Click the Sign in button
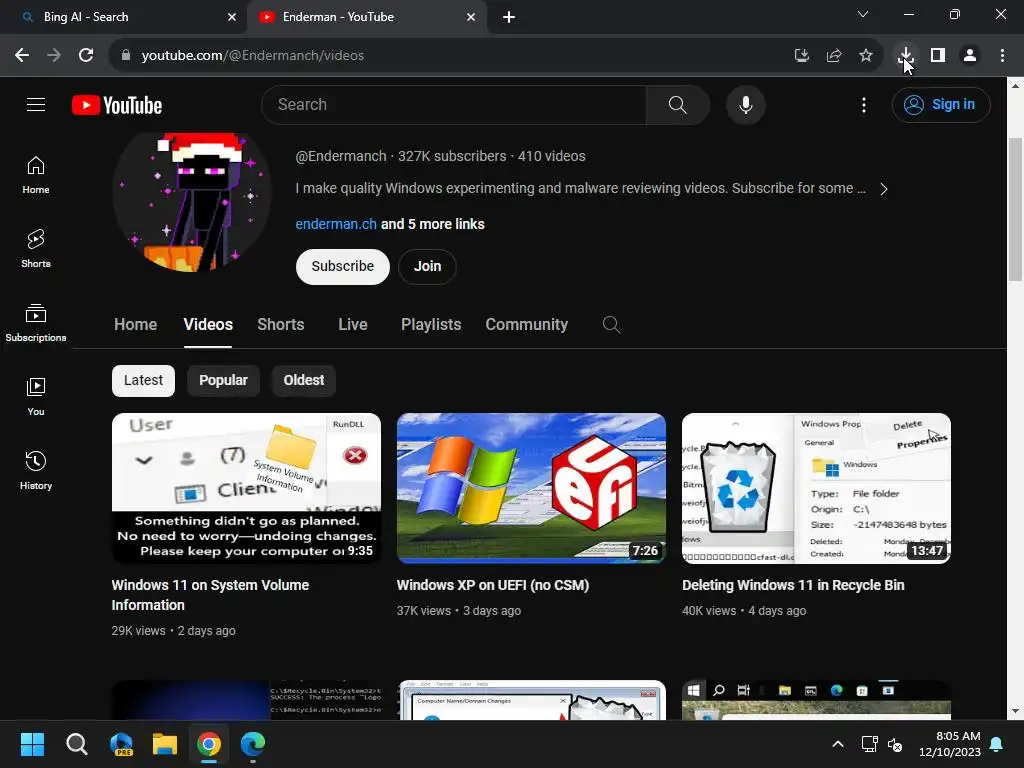This screenshot has height=768, width=1024. point(940,104)
